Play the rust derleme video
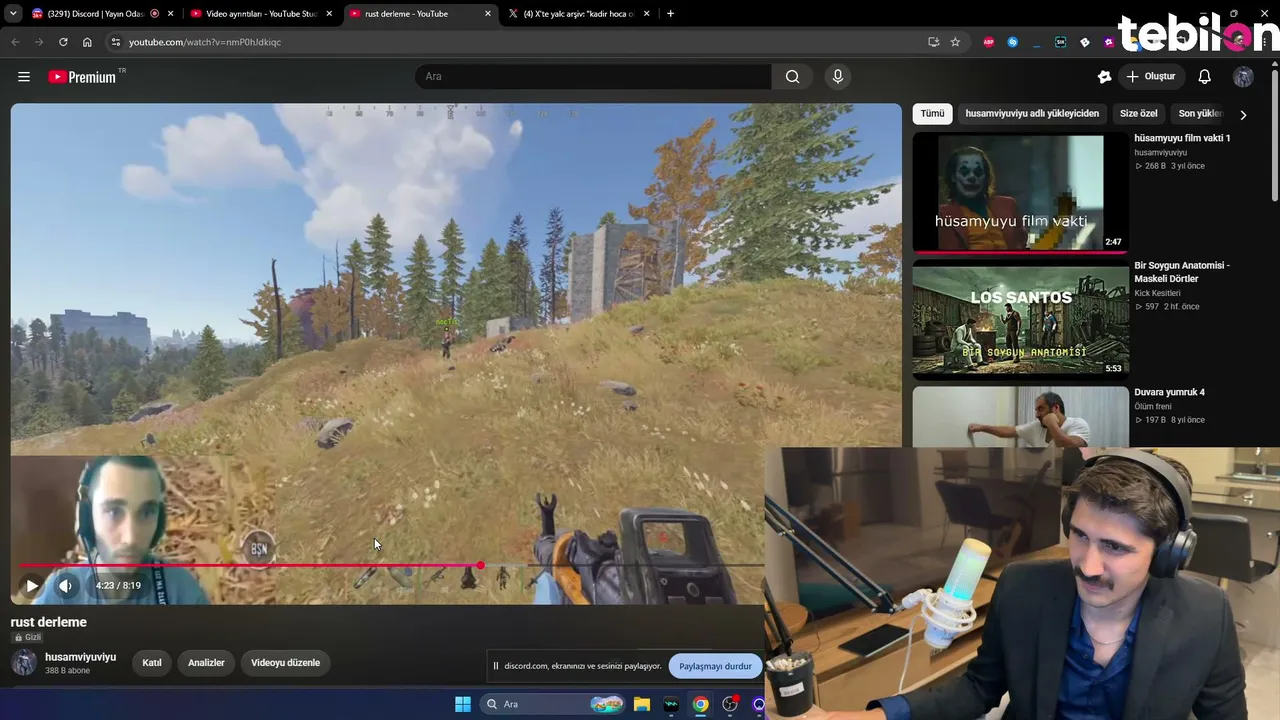 point(32,586)
